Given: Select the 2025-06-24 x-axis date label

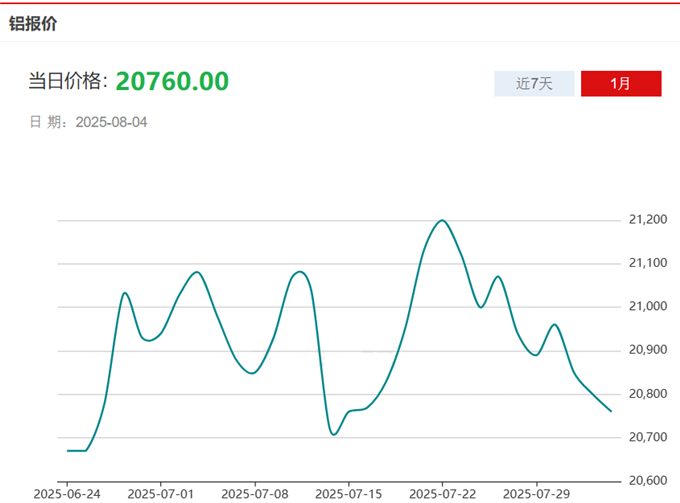Looking at the screenshot, I should (66, 493).
